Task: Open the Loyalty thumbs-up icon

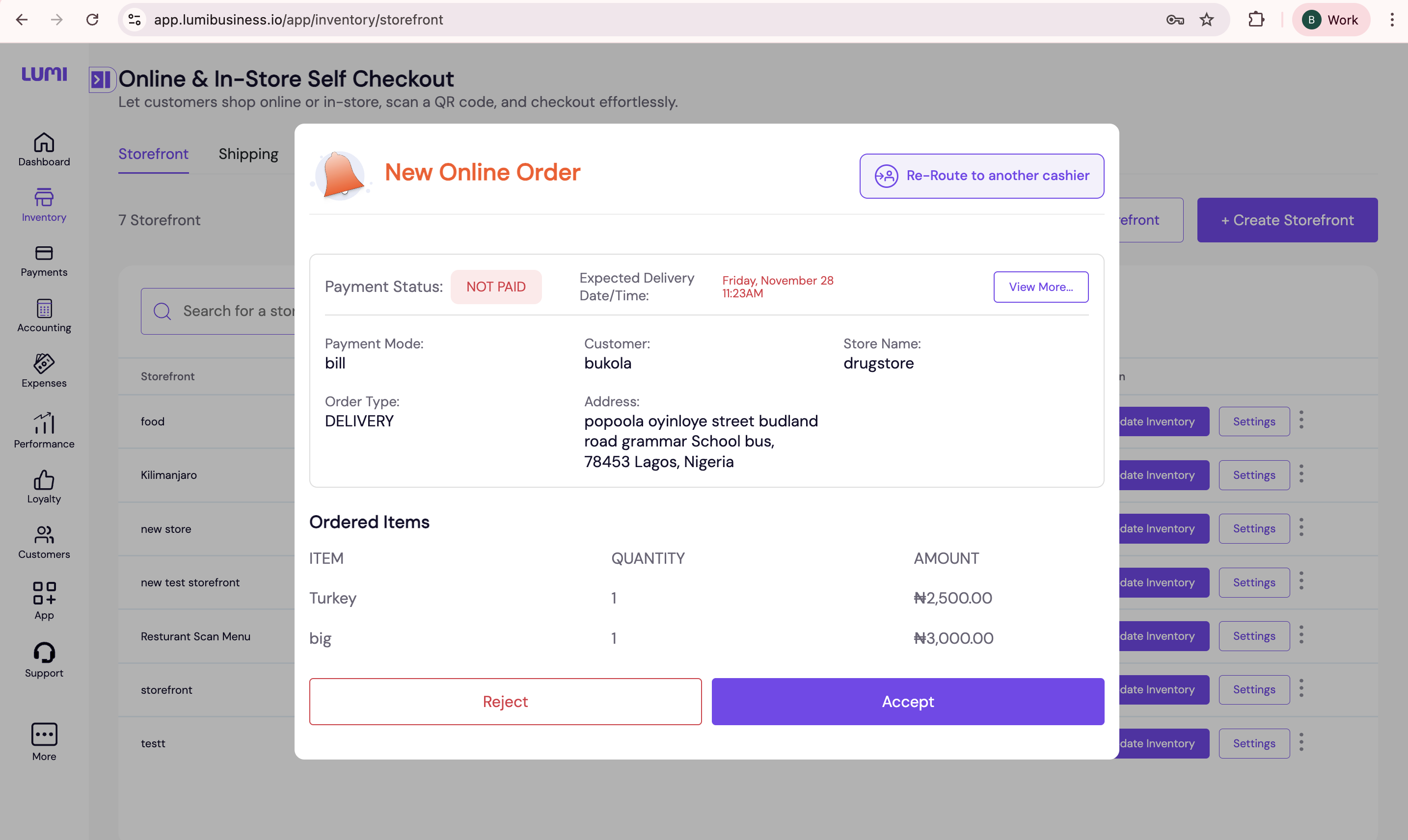Action: tap(44, 486)
